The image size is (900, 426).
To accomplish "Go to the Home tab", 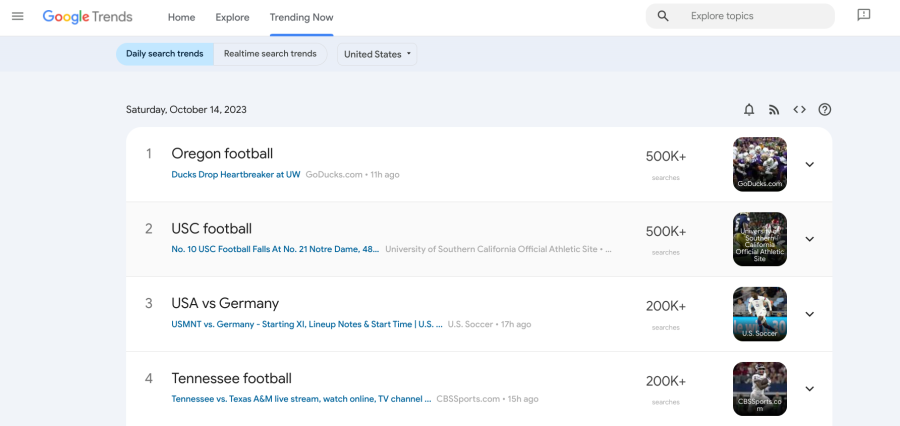I will [181, 17].
